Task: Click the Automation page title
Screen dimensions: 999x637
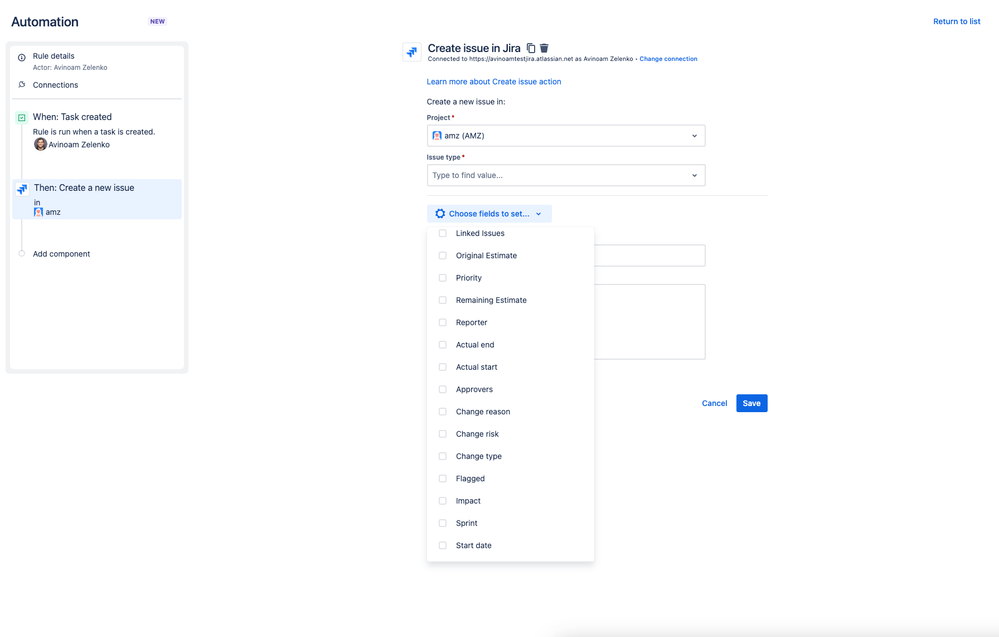Action: 45,22
